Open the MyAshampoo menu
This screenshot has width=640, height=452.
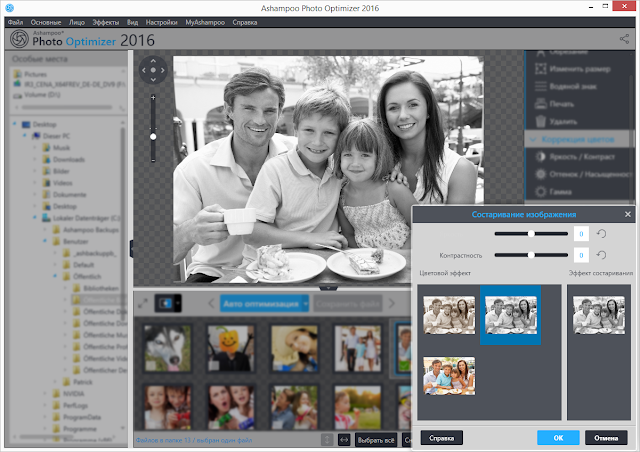pyautogui.click(x=205, y=22)
